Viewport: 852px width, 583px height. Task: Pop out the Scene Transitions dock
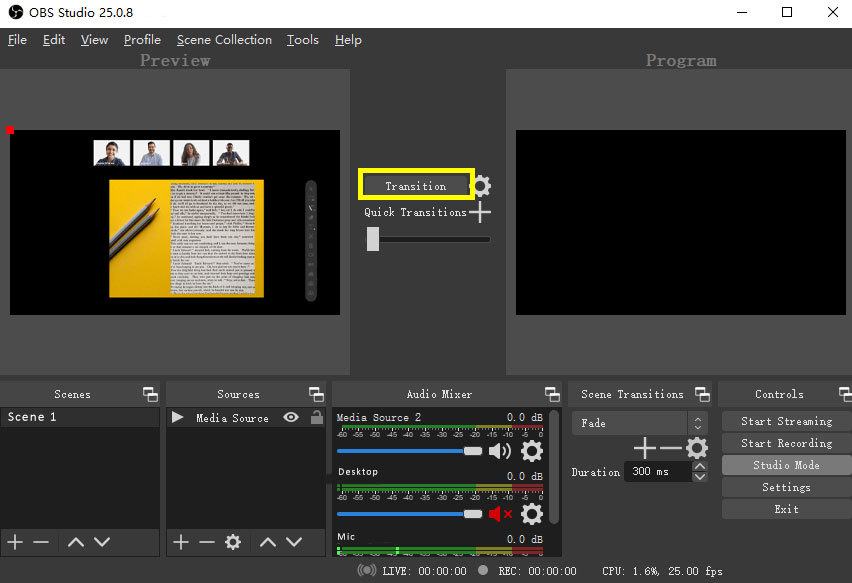702,394
